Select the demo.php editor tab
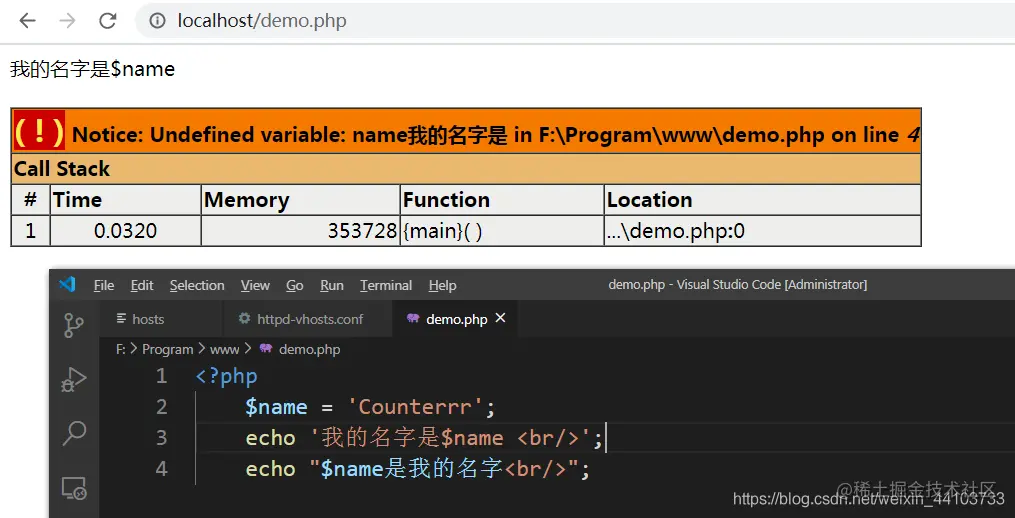The width and height of the screenshot is (1015, 518). [456, 319]
